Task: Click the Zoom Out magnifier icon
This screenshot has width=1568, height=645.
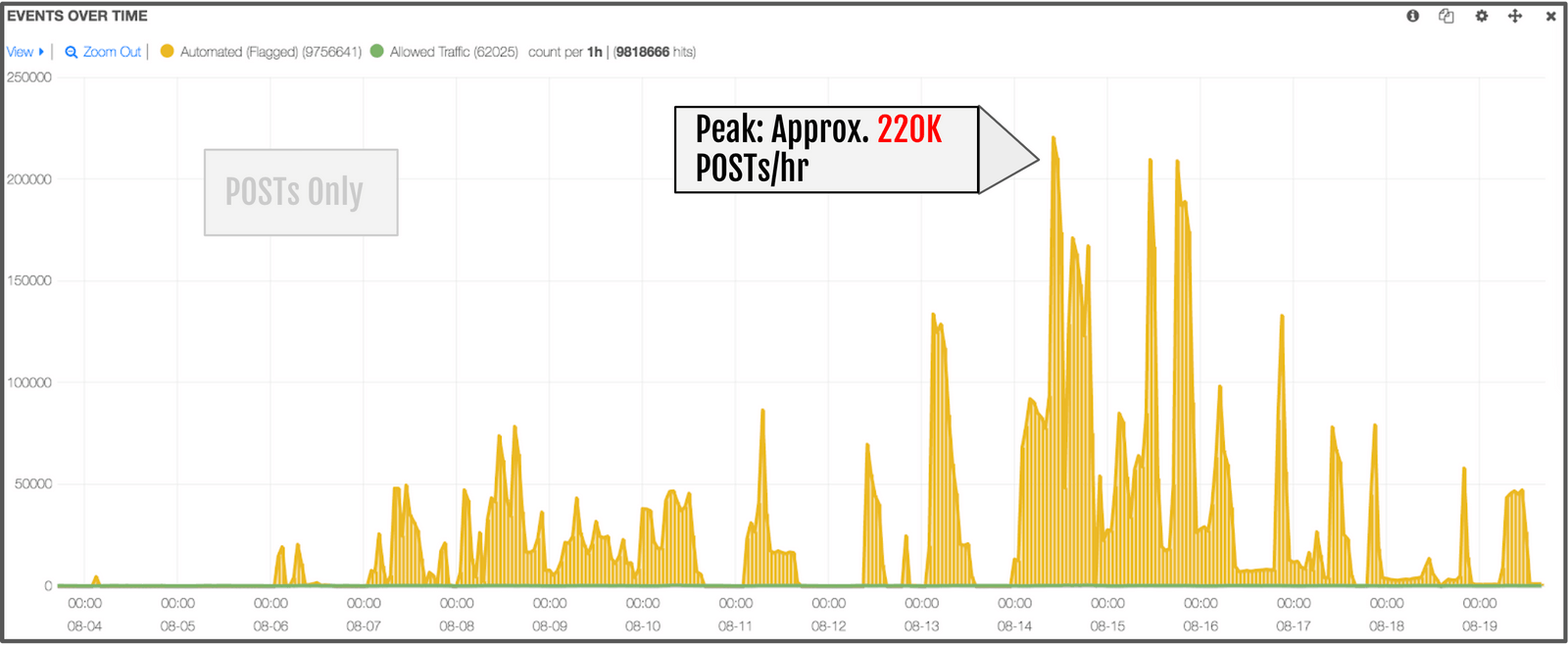Action: click(72, 52)
